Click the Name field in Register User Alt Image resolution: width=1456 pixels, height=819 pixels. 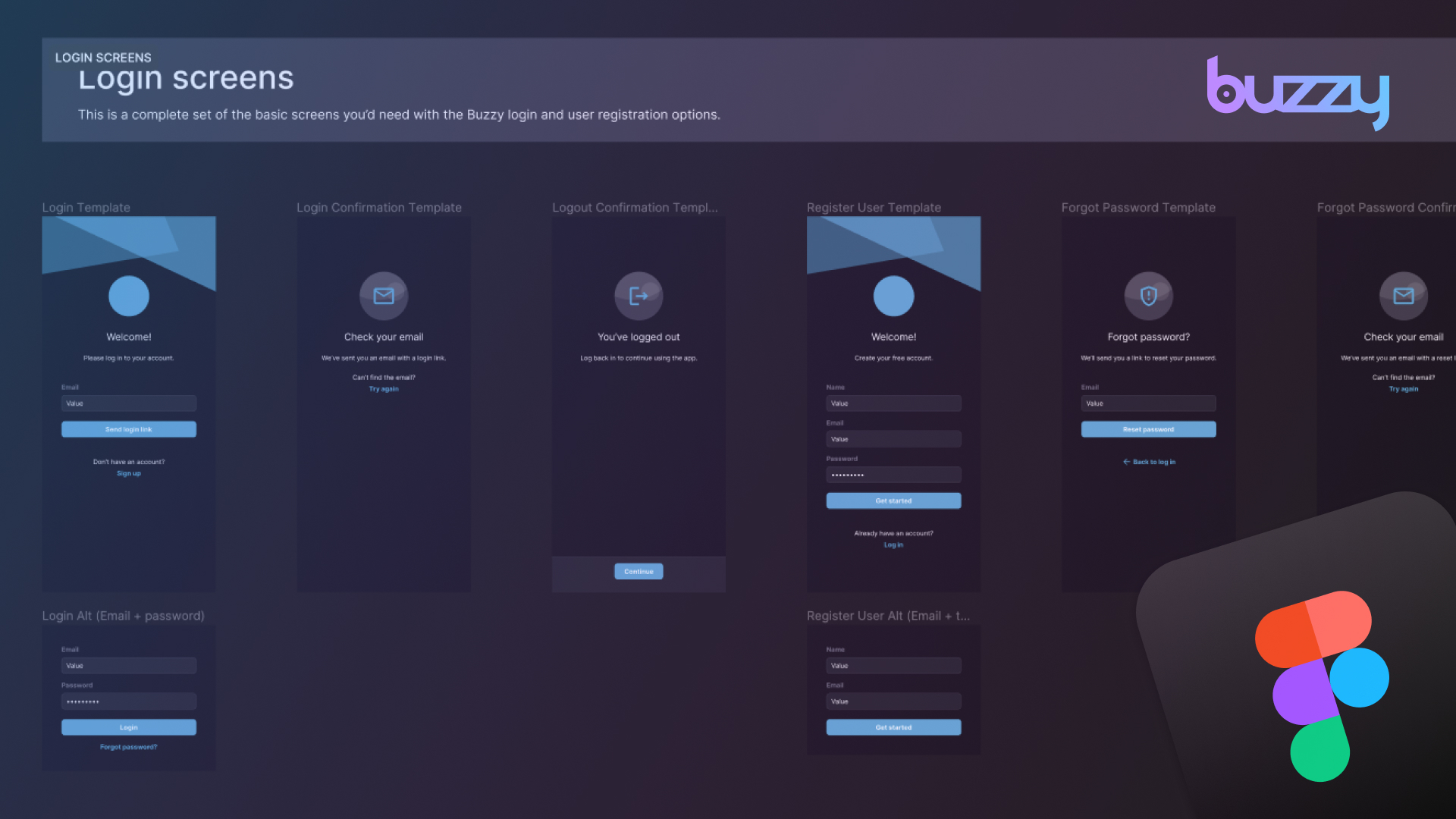click(893, 666)
